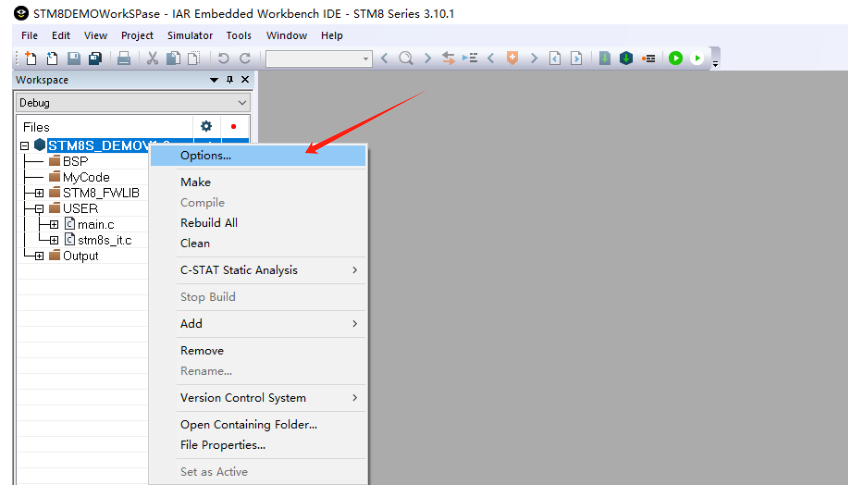Click the Debug without Downloading icon
Image resolution: width=848 pixels, height=485 pixels.
[697, 58]
